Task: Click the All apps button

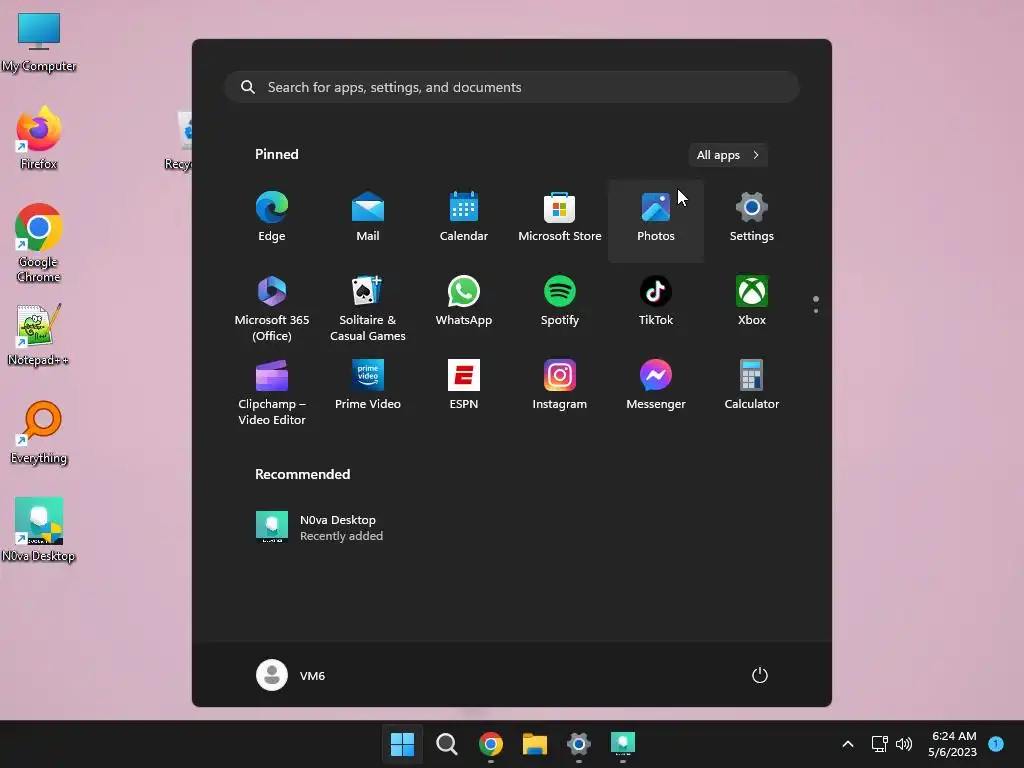Action: 728,155
